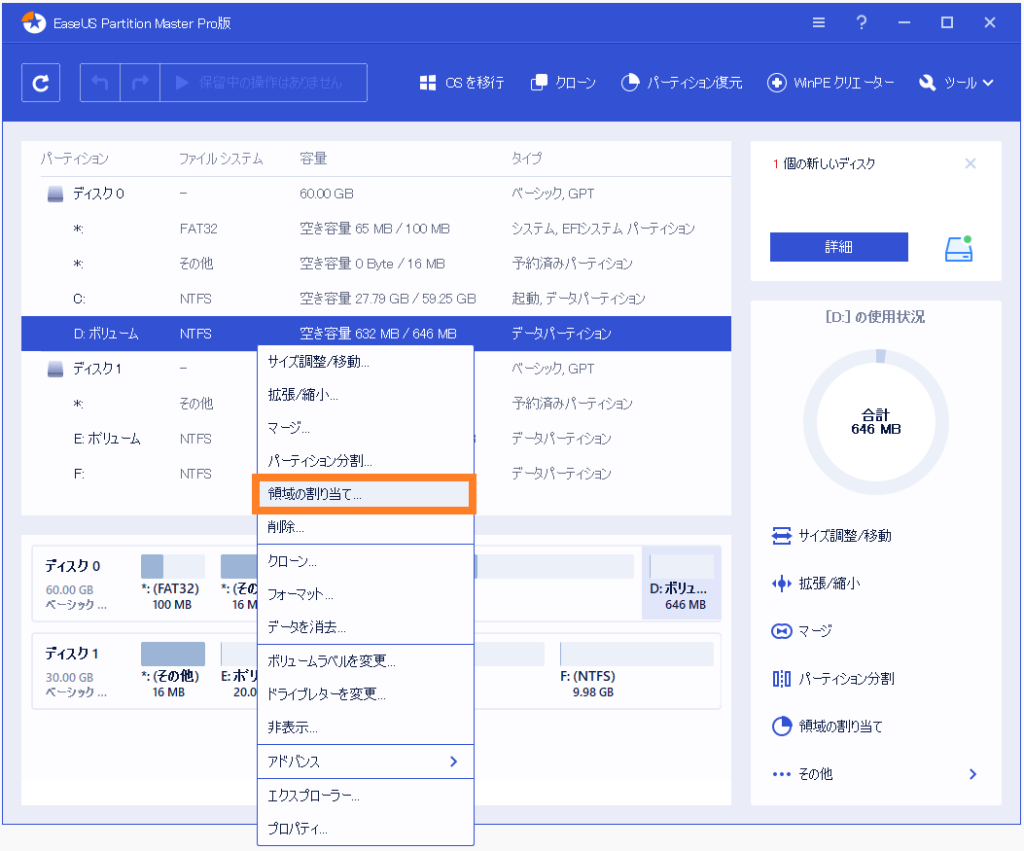Open help with the question mark icon
Screen dimensions: 1024x851
(861, 23)
